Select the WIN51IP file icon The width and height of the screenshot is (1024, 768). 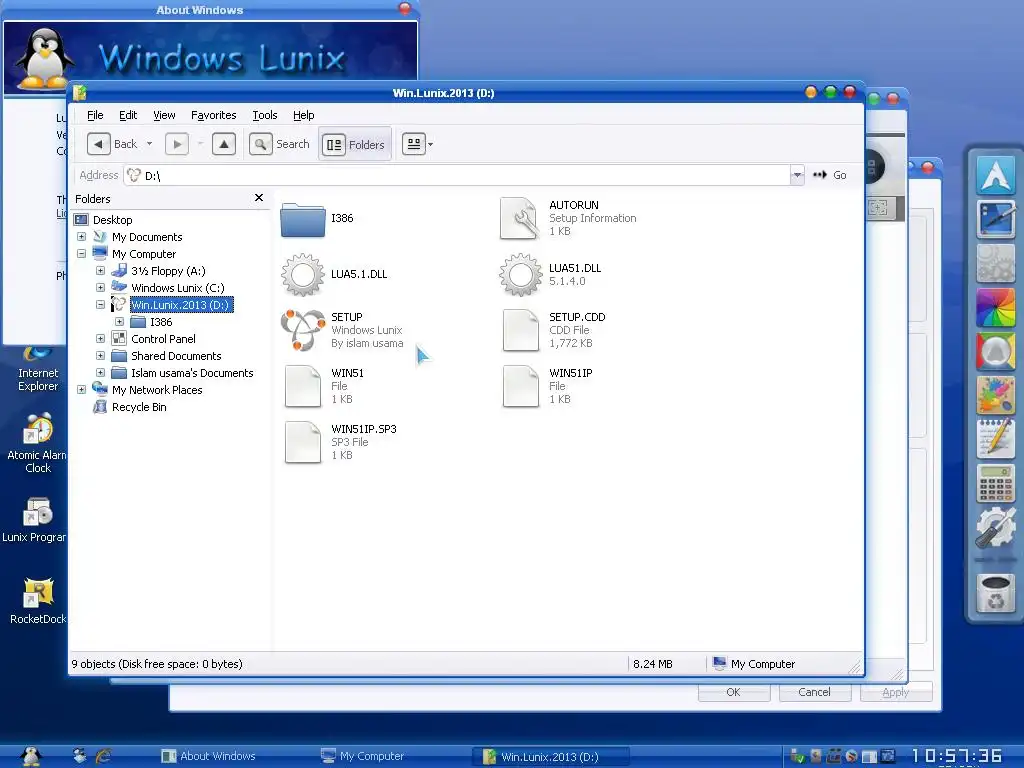(520, 387)
